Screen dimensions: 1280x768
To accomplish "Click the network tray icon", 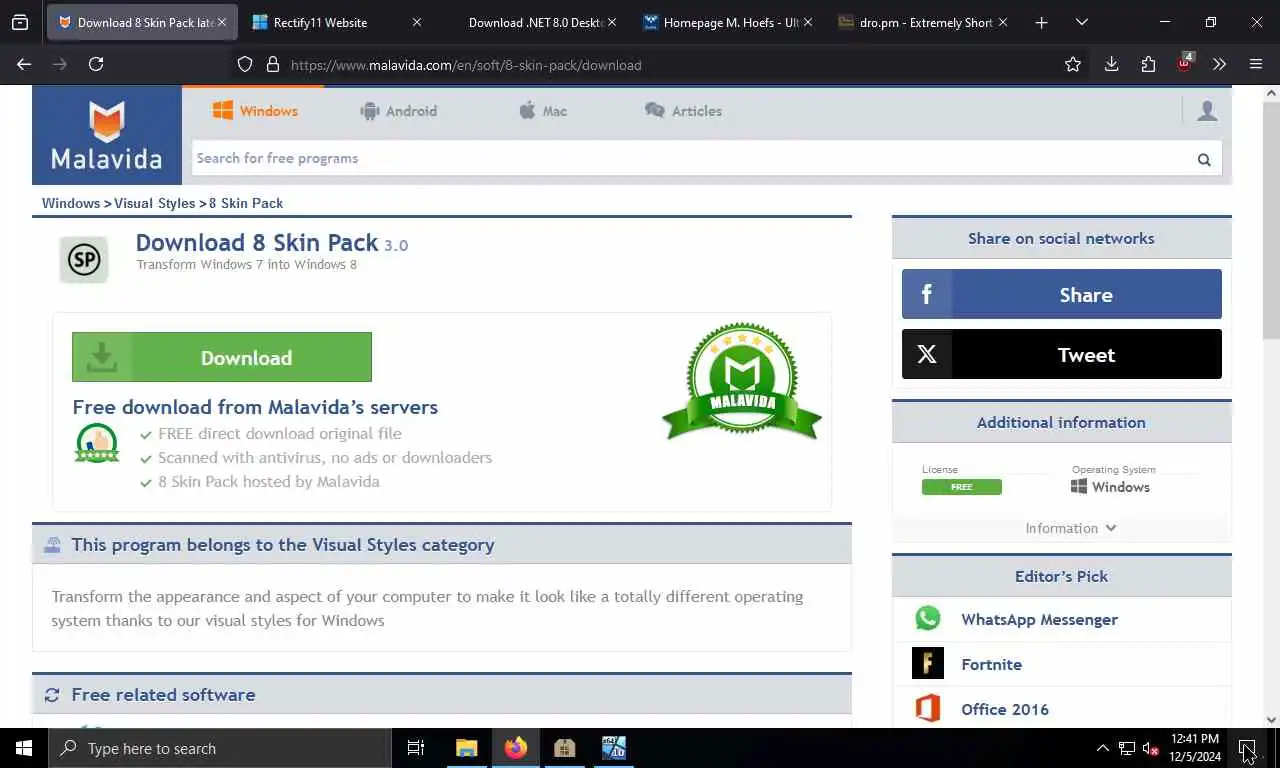I will click(1126, 748).
